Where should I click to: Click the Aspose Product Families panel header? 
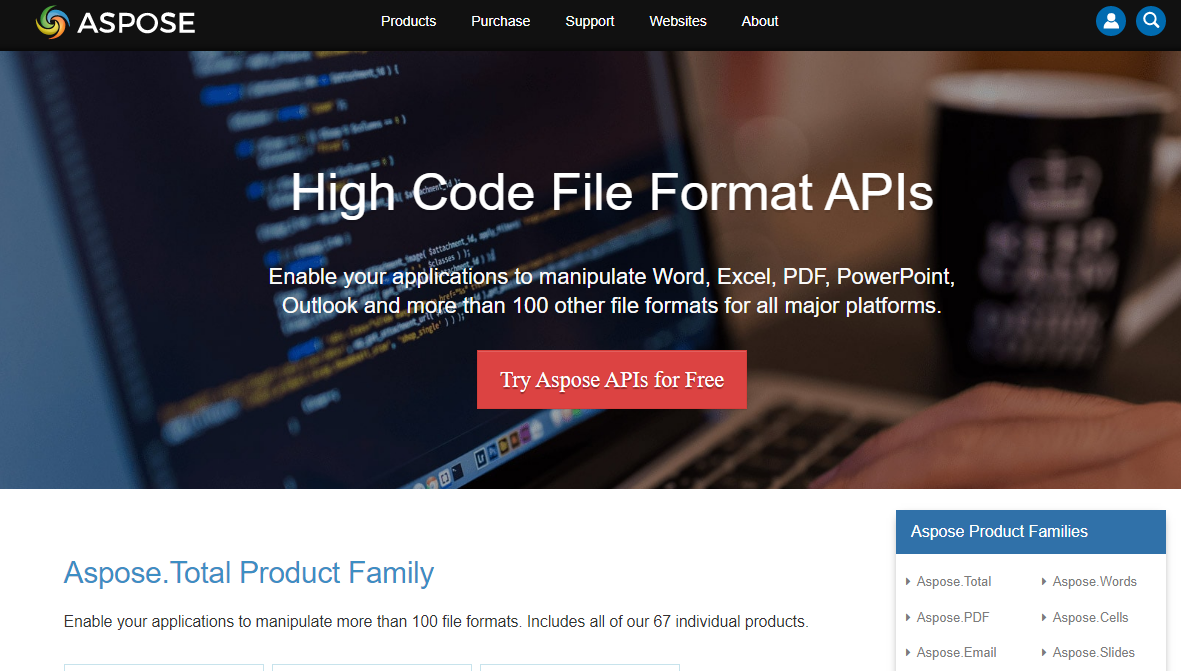[x=1030, y=532]
